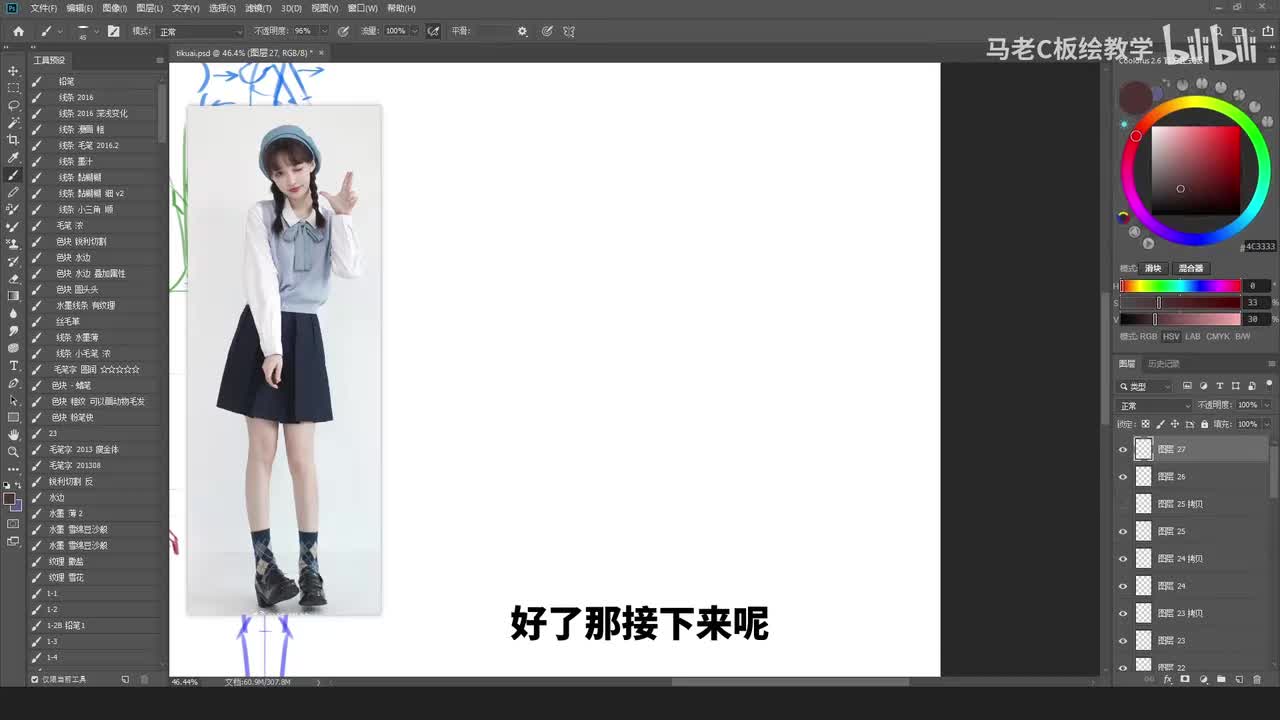Lock transparent pixels icon

pyautogui.click(x=1145, y=424)
